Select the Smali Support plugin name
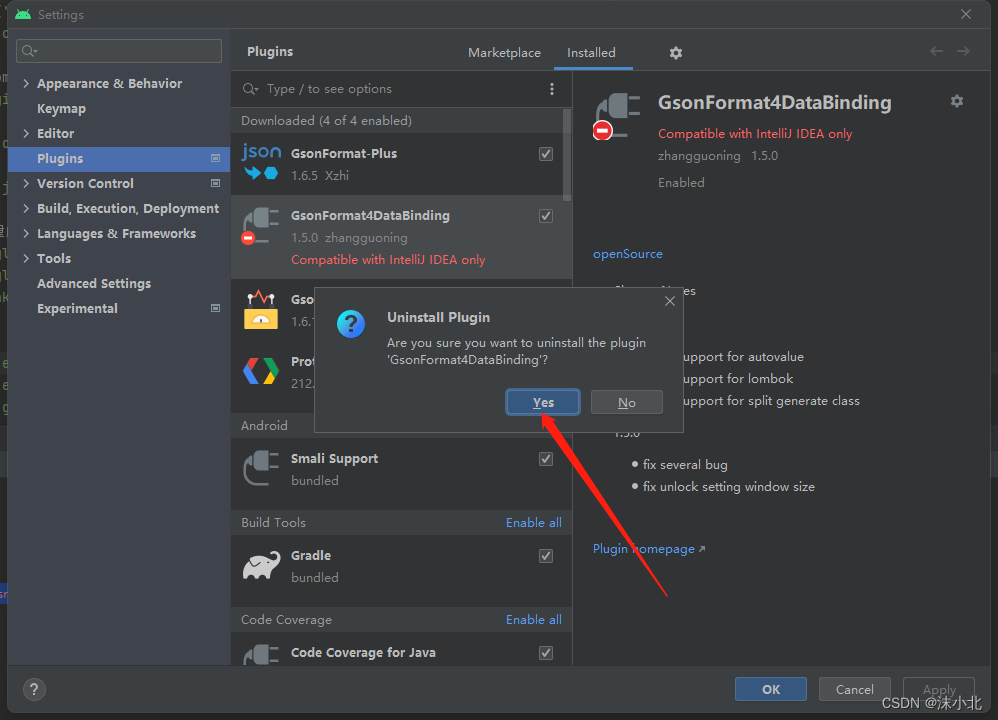Screen dimensions: 998x720 334,458
